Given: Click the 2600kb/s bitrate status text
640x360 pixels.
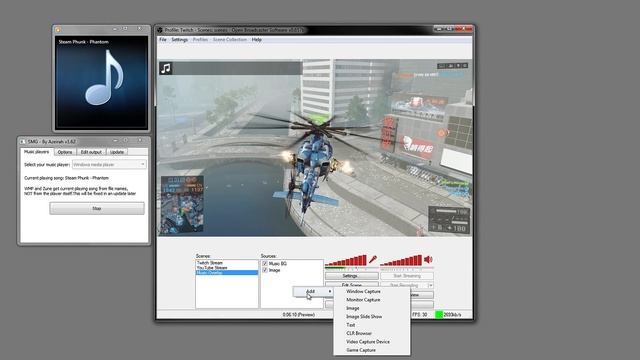Looking at the screenshot, I should pyautogui.click(x=452, y=315).
